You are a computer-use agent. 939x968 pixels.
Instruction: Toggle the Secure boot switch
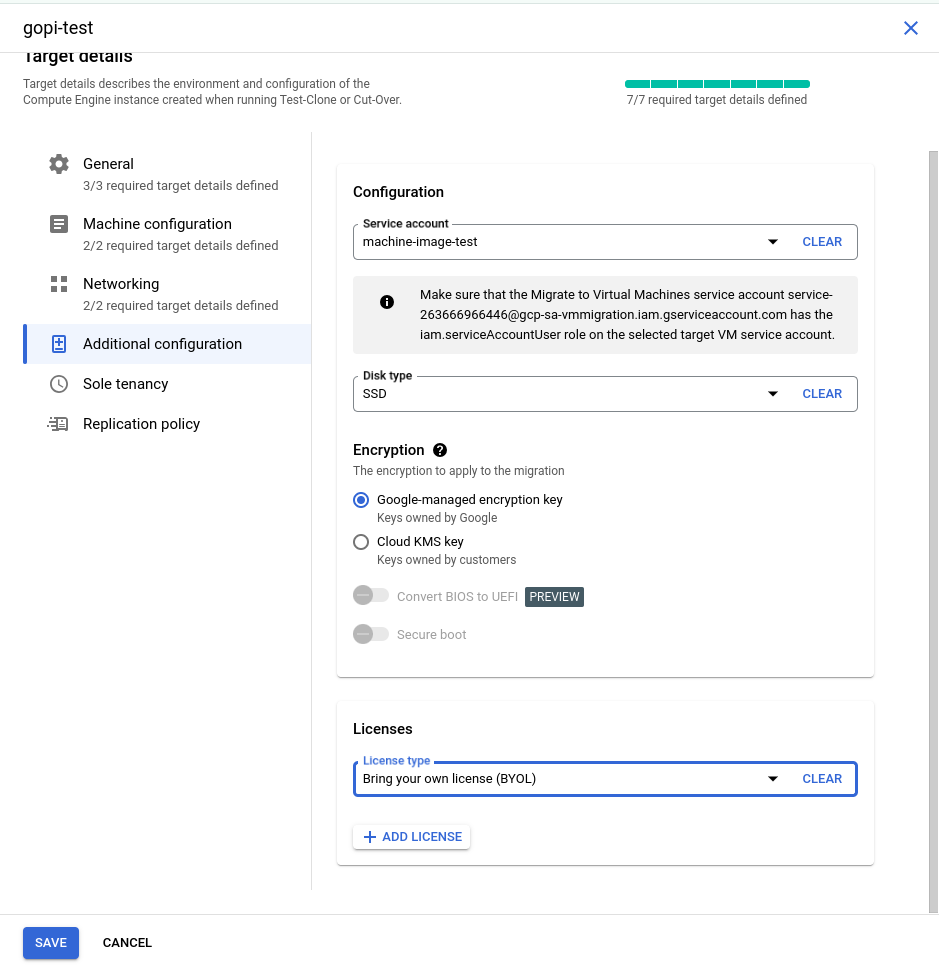370,634
